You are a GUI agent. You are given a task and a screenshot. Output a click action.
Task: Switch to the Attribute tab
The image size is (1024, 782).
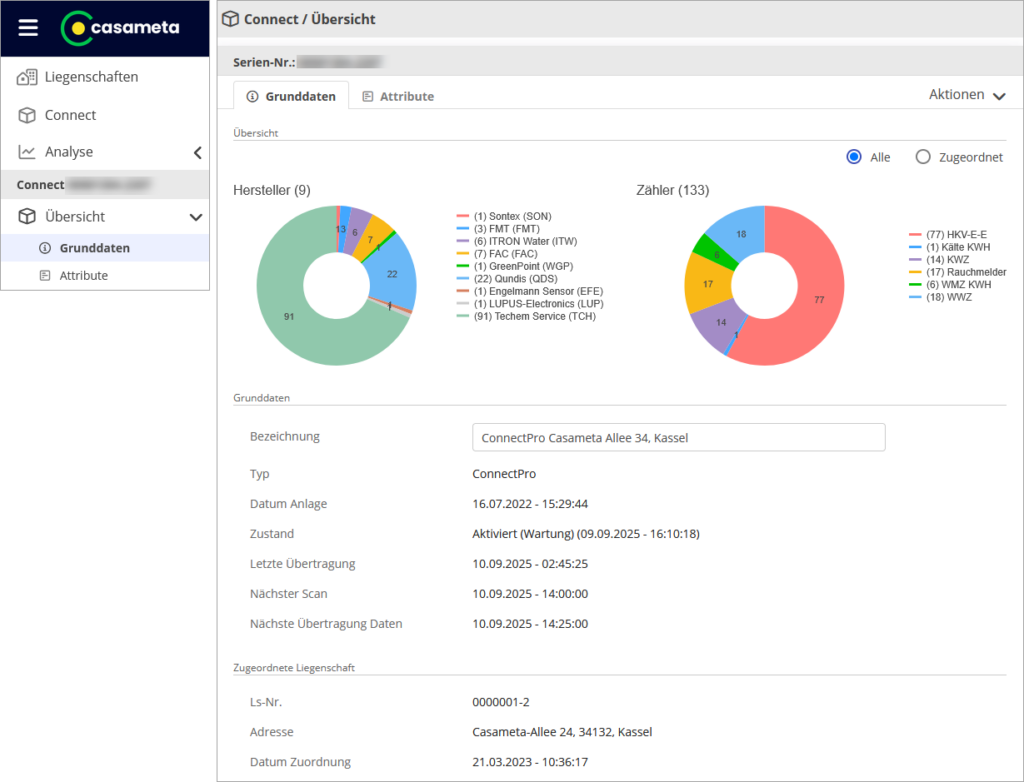[398, 96]
